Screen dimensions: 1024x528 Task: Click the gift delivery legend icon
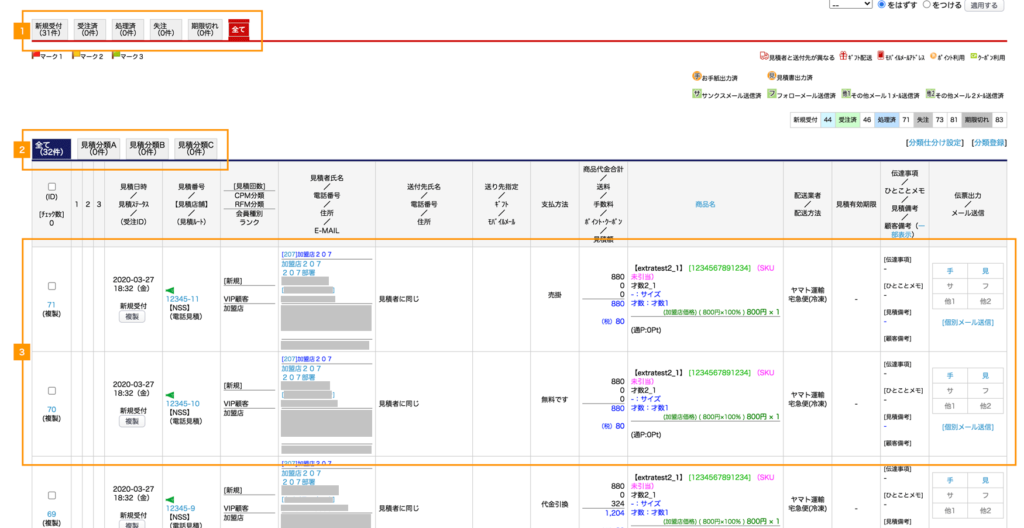(x=843, y=57)
